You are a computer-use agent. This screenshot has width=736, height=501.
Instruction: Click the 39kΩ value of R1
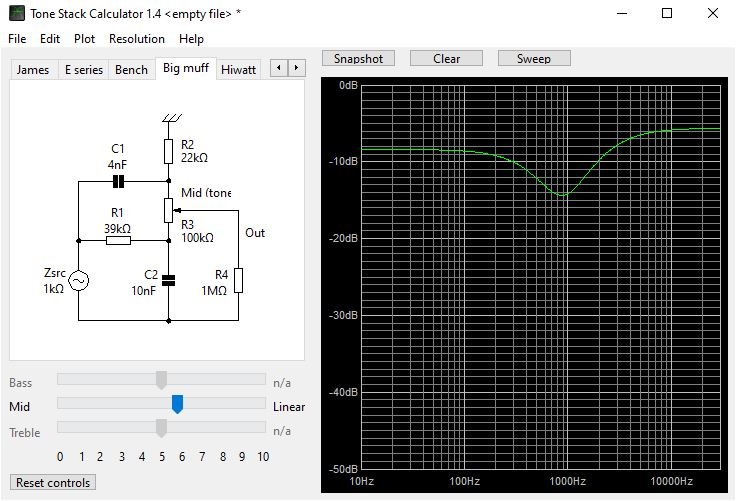(117, 229)
